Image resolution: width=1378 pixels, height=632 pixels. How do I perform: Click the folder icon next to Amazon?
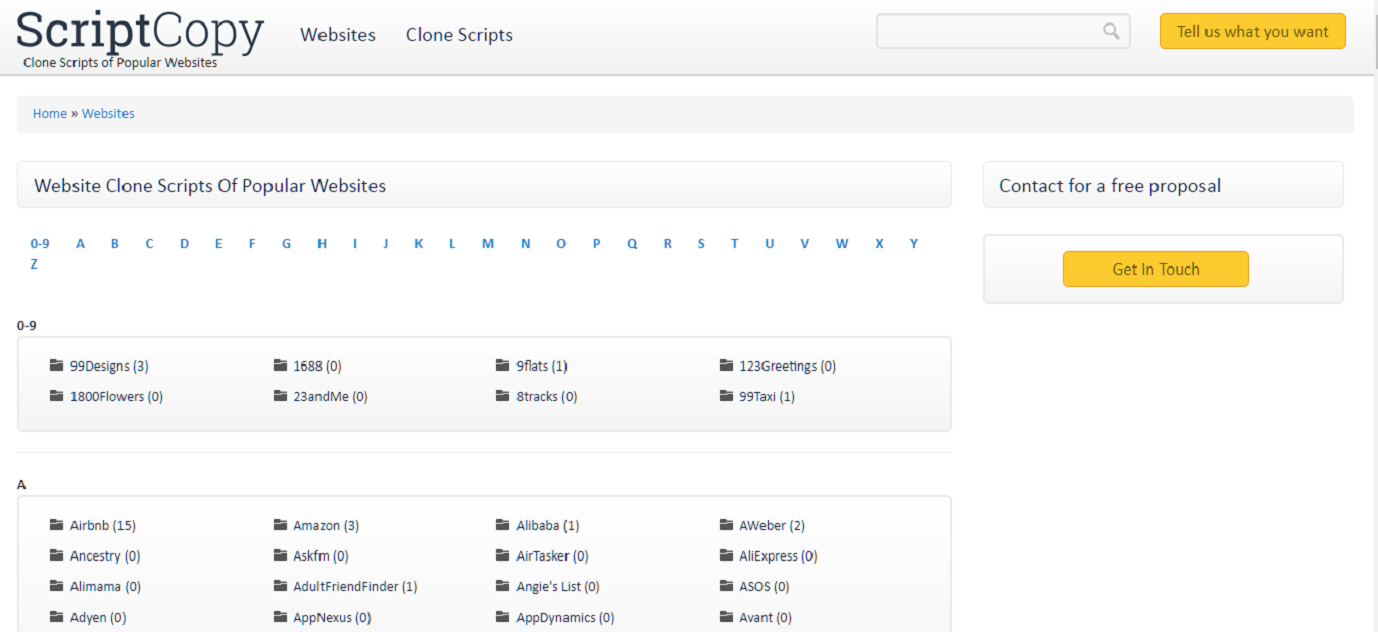(280, 524)
